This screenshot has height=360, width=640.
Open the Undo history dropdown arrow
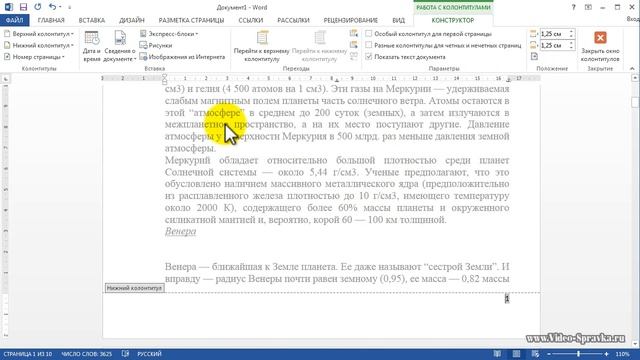pos(60,7)
